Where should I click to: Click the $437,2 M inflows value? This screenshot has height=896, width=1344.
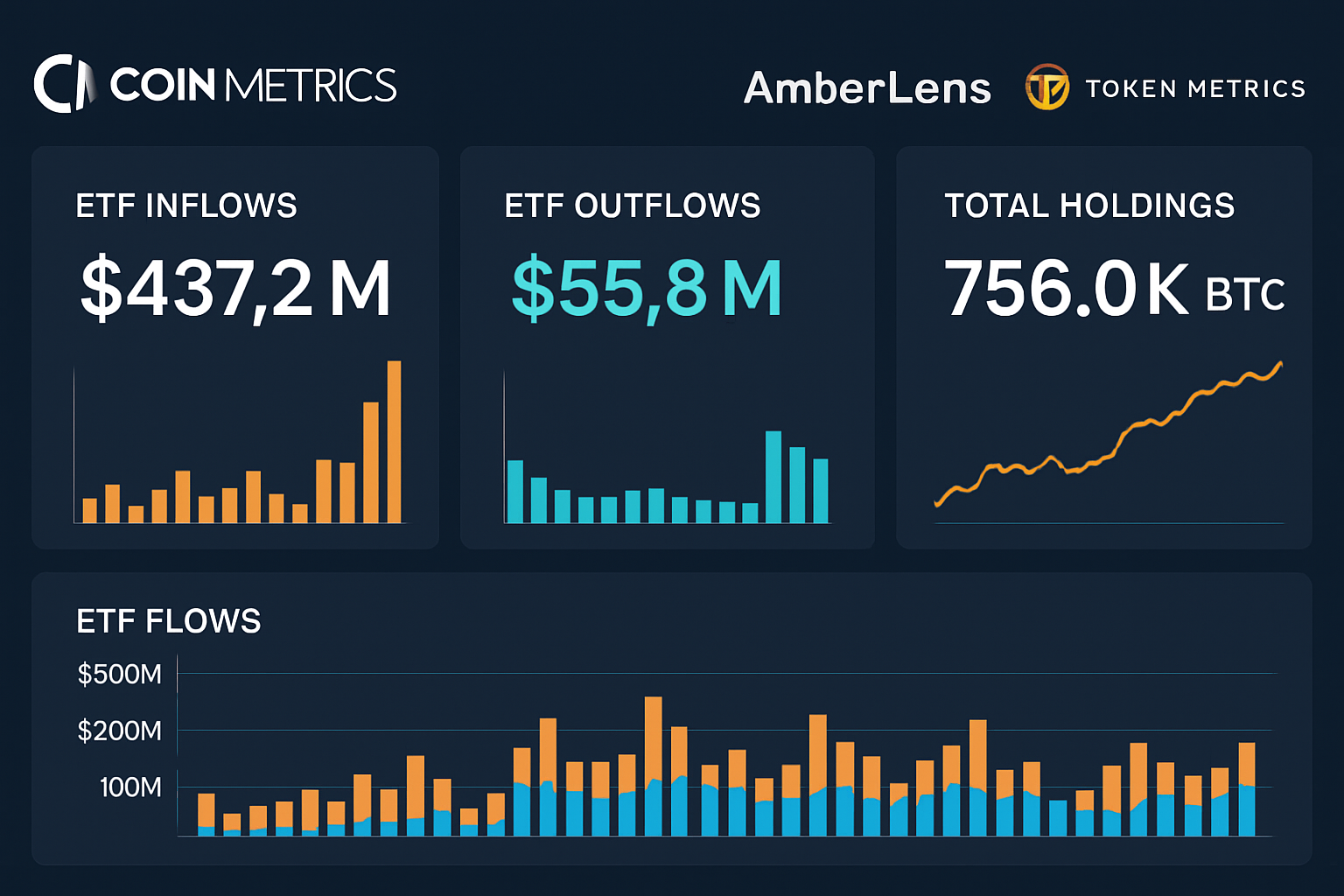click(234, 288)
